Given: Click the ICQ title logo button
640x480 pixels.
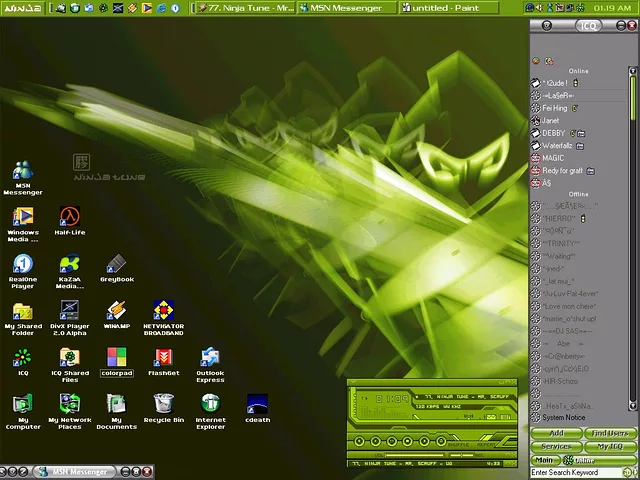Looking at the screenshot, I should (588, 26).
